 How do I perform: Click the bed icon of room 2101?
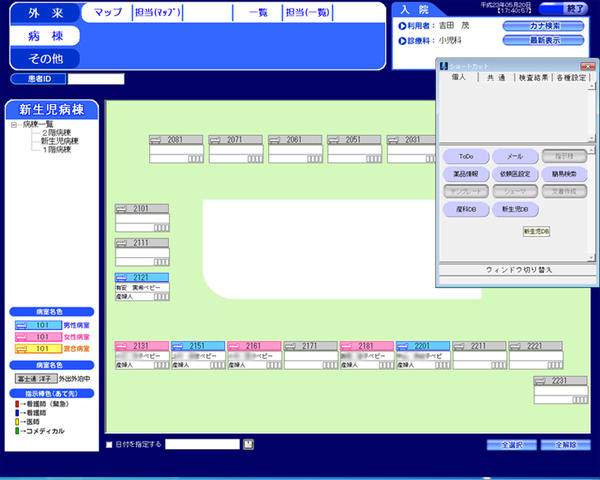(x=121, y=209)
